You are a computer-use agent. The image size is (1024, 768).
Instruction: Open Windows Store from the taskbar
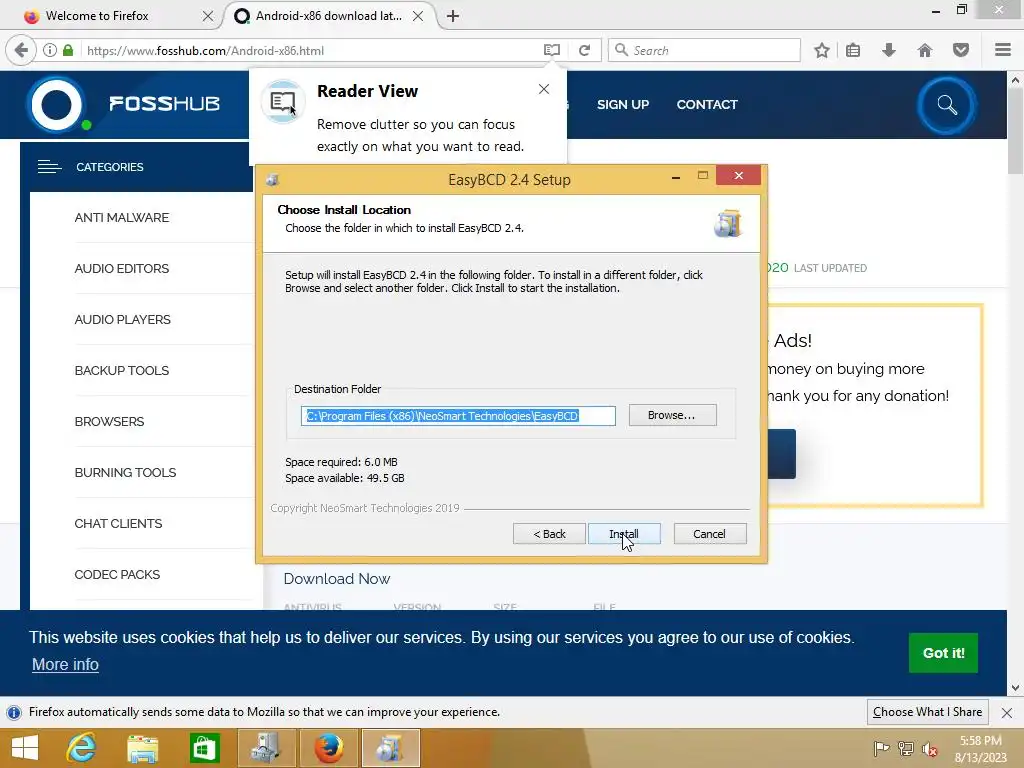[x=204, y=748]
